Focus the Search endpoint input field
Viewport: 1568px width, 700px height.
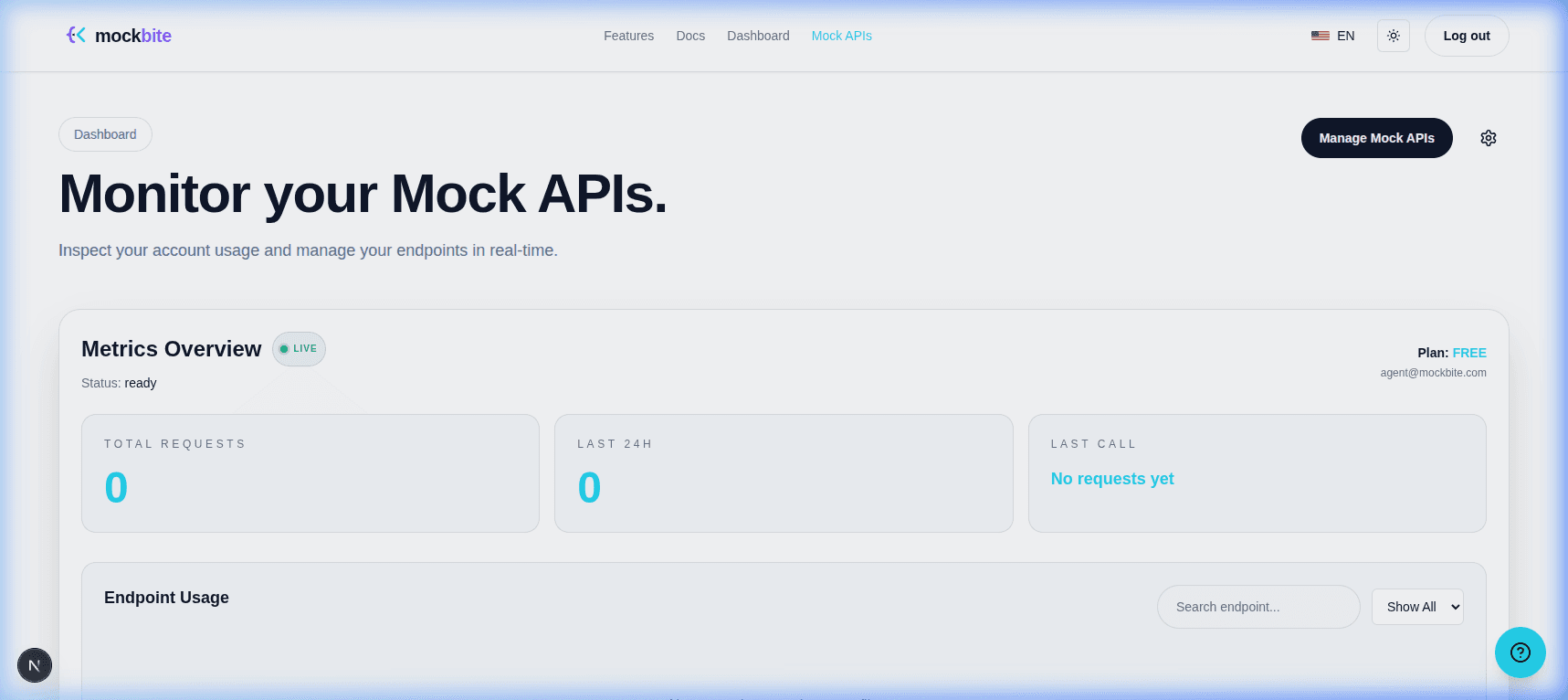click(1258, 607)
